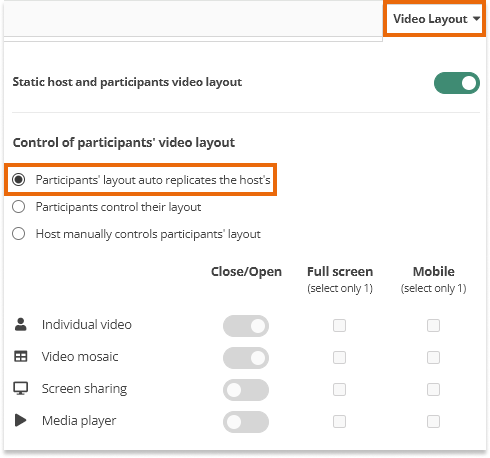Click the Media player play icon
The height and width of the screenshot is (458, 490).
coord(21,420)
